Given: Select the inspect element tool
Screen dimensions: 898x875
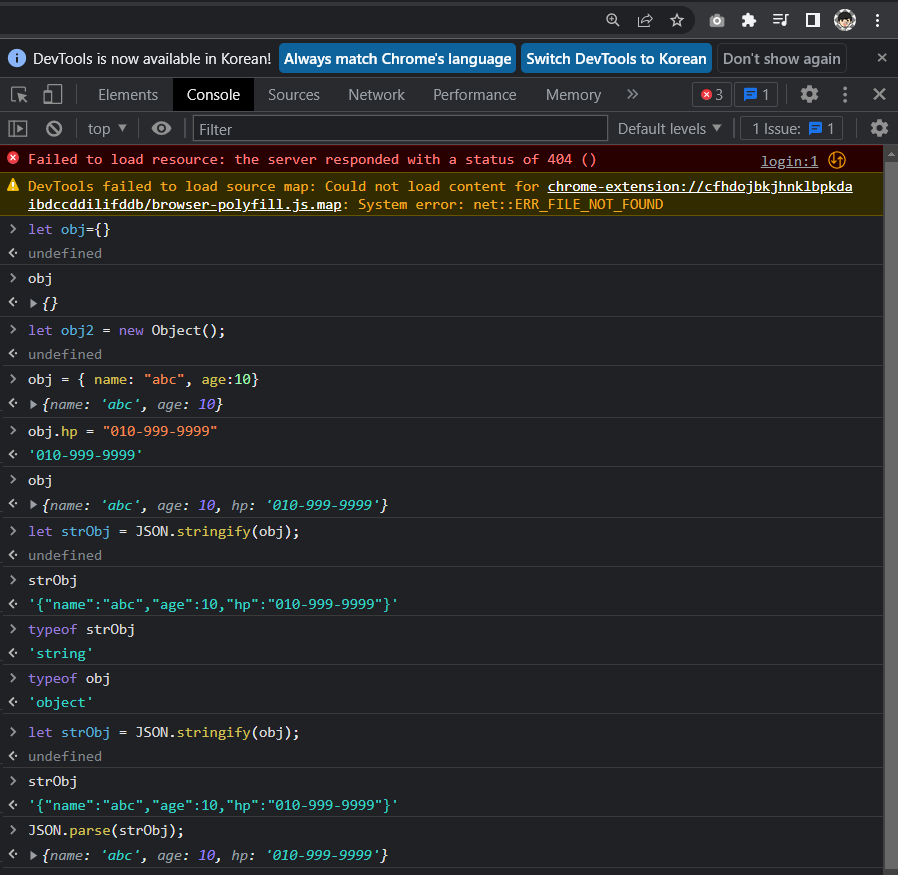Looking at the screenshot, I should pos(17,94).
